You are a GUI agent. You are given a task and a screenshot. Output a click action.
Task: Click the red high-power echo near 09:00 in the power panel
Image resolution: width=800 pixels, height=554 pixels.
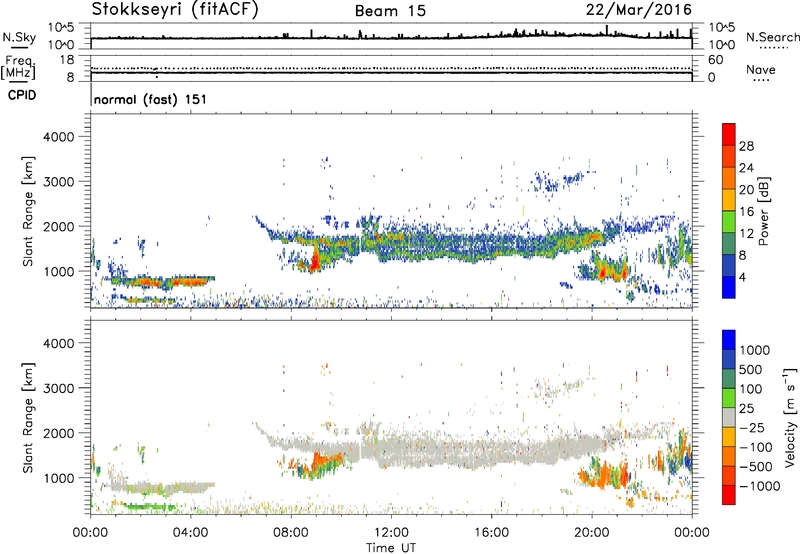click(x=315, y=260)
